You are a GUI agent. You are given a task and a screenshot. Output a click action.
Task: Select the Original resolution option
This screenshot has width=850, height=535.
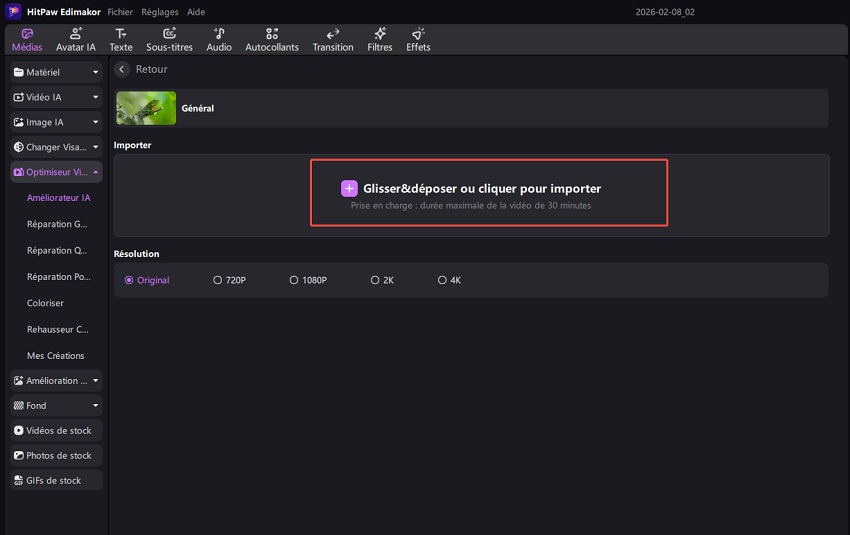[147, 280]
